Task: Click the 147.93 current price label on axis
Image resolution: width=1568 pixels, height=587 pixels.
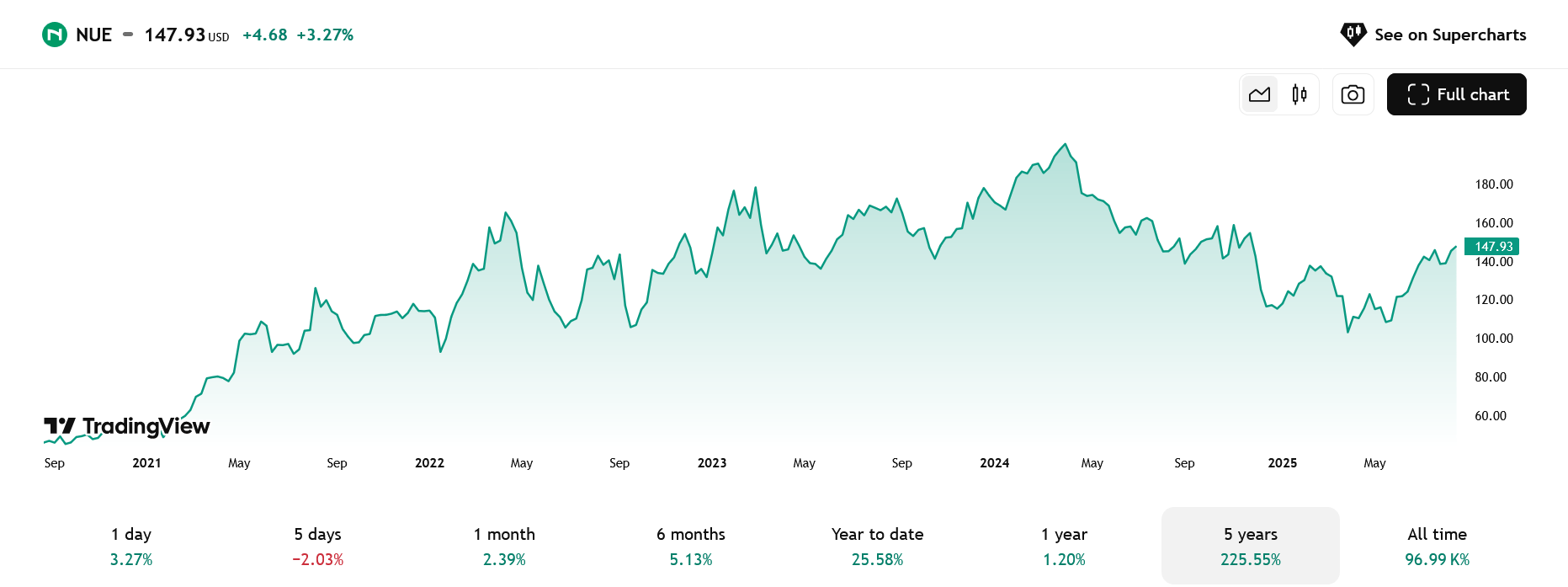Action: (x=1491, y=247)
